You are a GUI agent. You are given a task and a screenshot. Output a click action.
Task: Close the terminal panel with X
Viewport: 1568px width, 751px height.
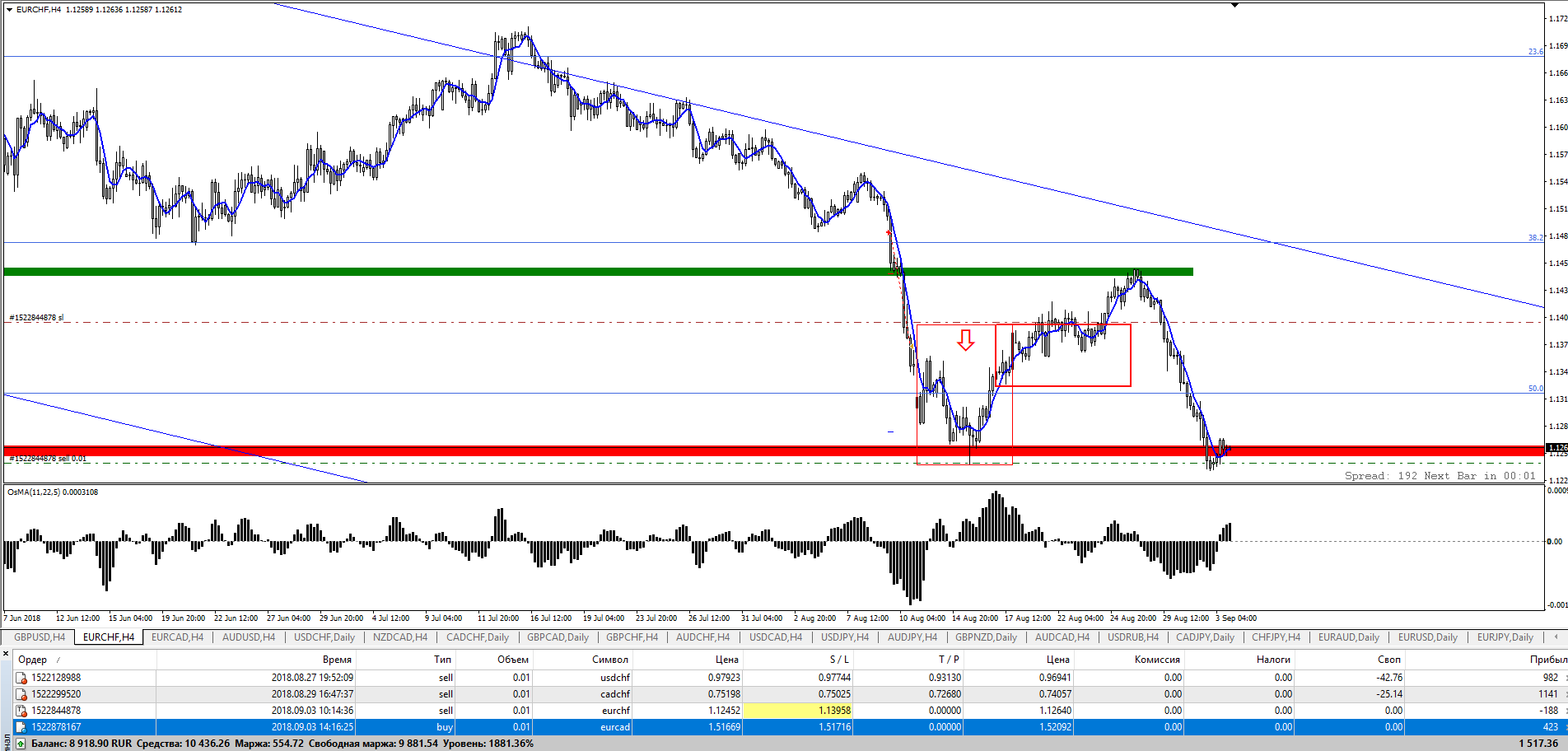point(6,652)
